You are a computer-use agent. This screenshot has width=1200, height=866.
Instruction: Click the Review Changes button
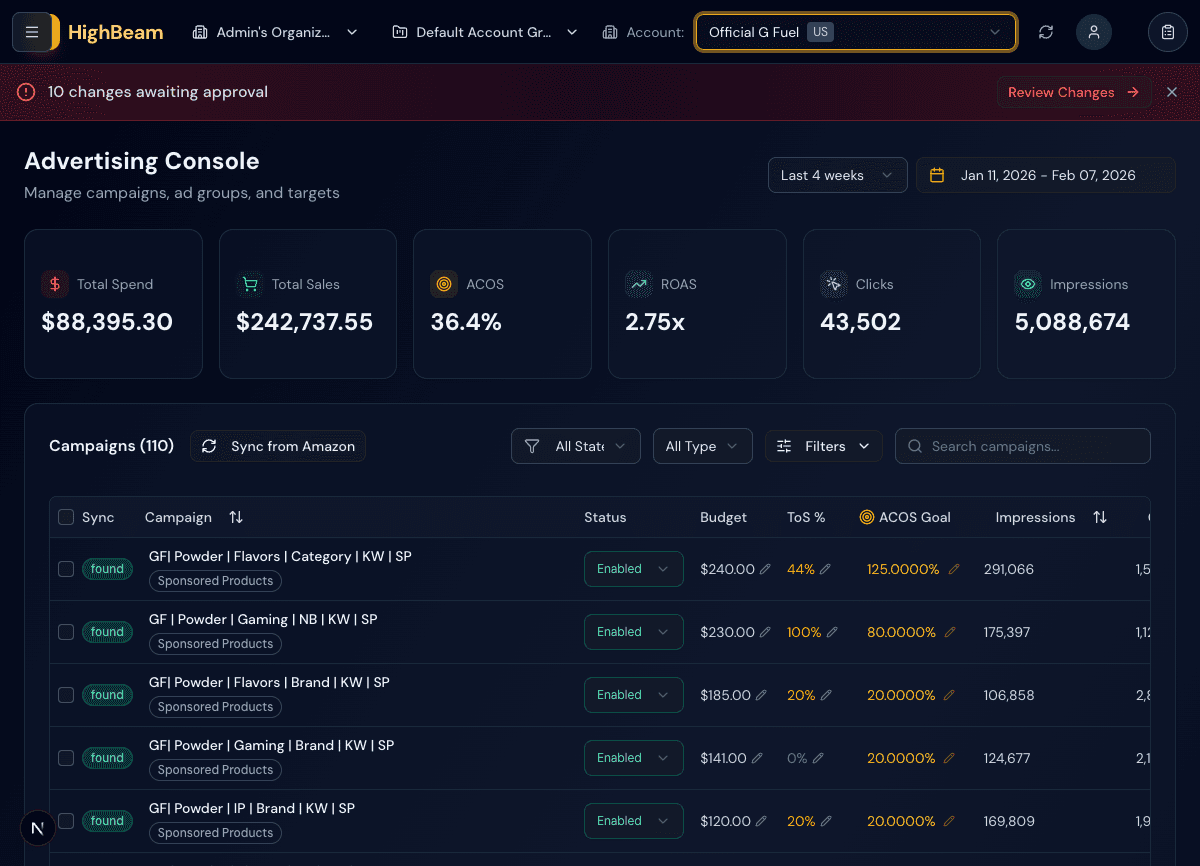coord(1073,92)
